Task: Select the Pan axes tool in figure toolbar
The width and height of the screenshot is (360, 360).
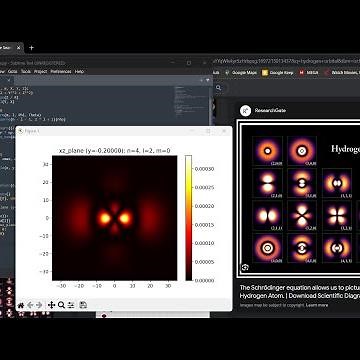Action: tap(51, 305)
